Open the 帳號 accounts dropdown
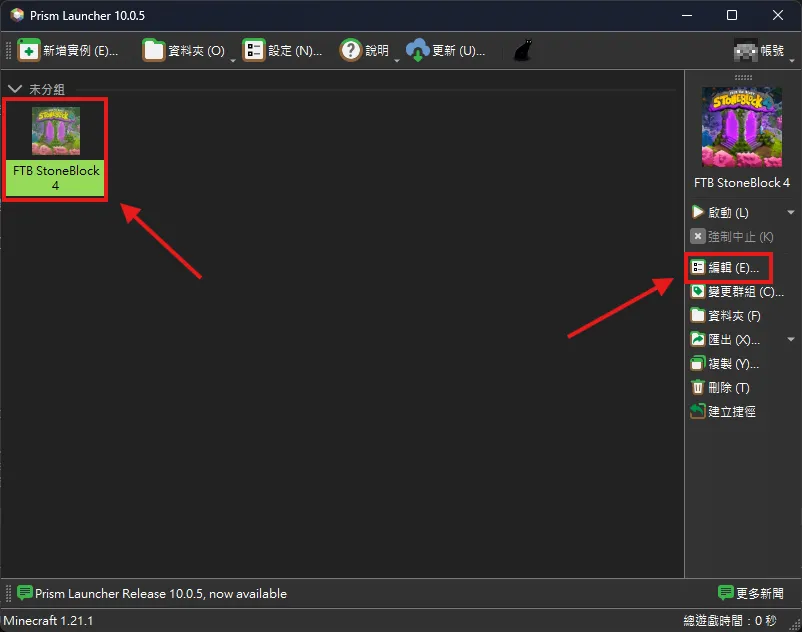The image size is (802, 632). (x=758, y=50)
